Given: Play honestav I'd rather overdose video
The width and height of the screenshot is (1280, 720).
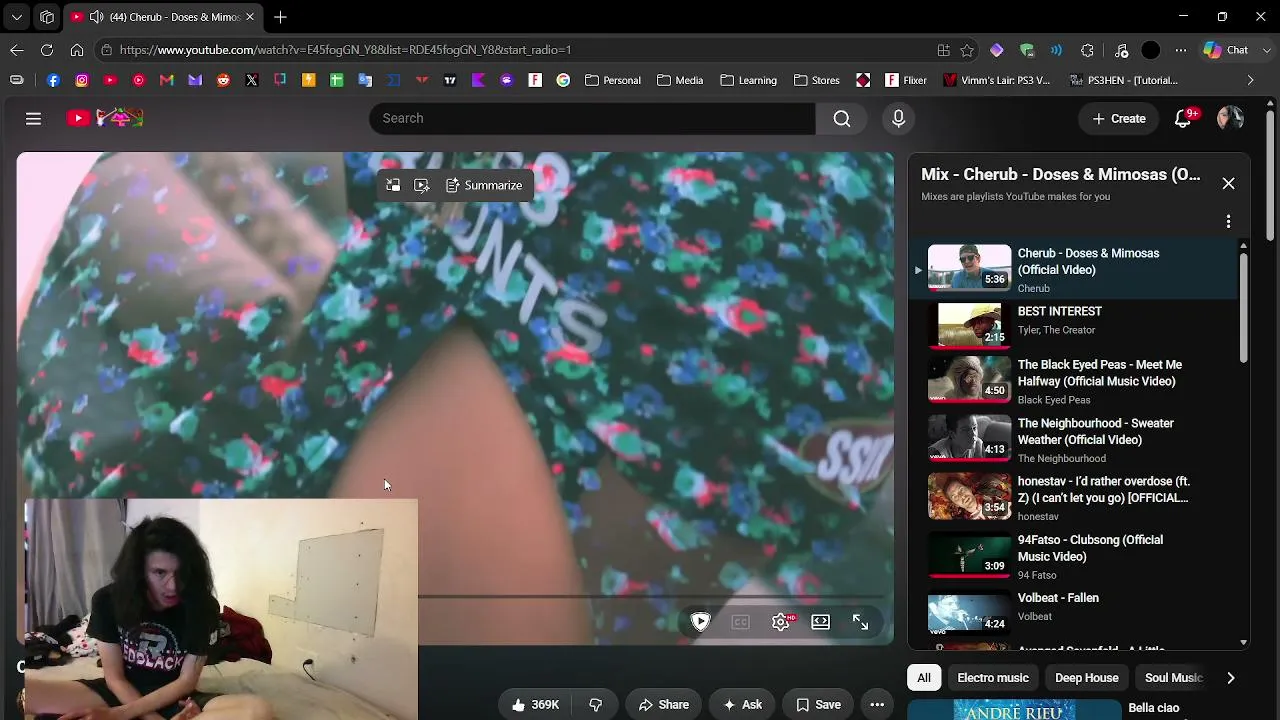Looking at the screenshot, I should click(x=1073, y=498).
